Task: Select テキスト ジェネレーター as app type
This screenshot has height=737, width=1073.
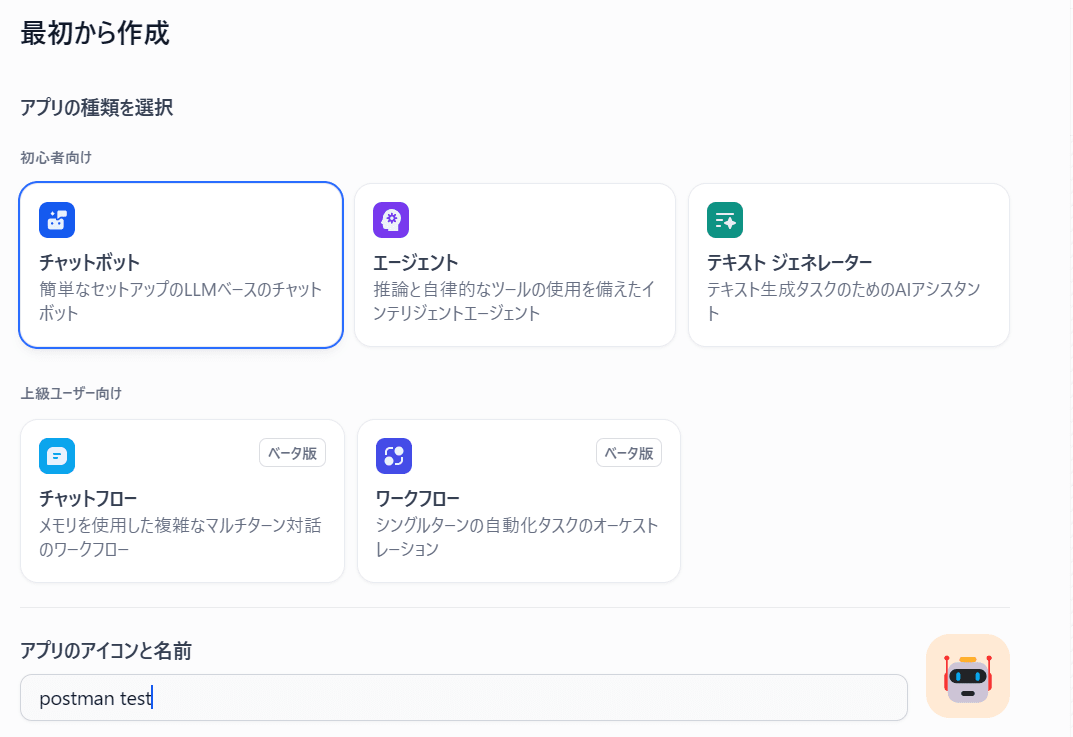Action: pos(789,263)
